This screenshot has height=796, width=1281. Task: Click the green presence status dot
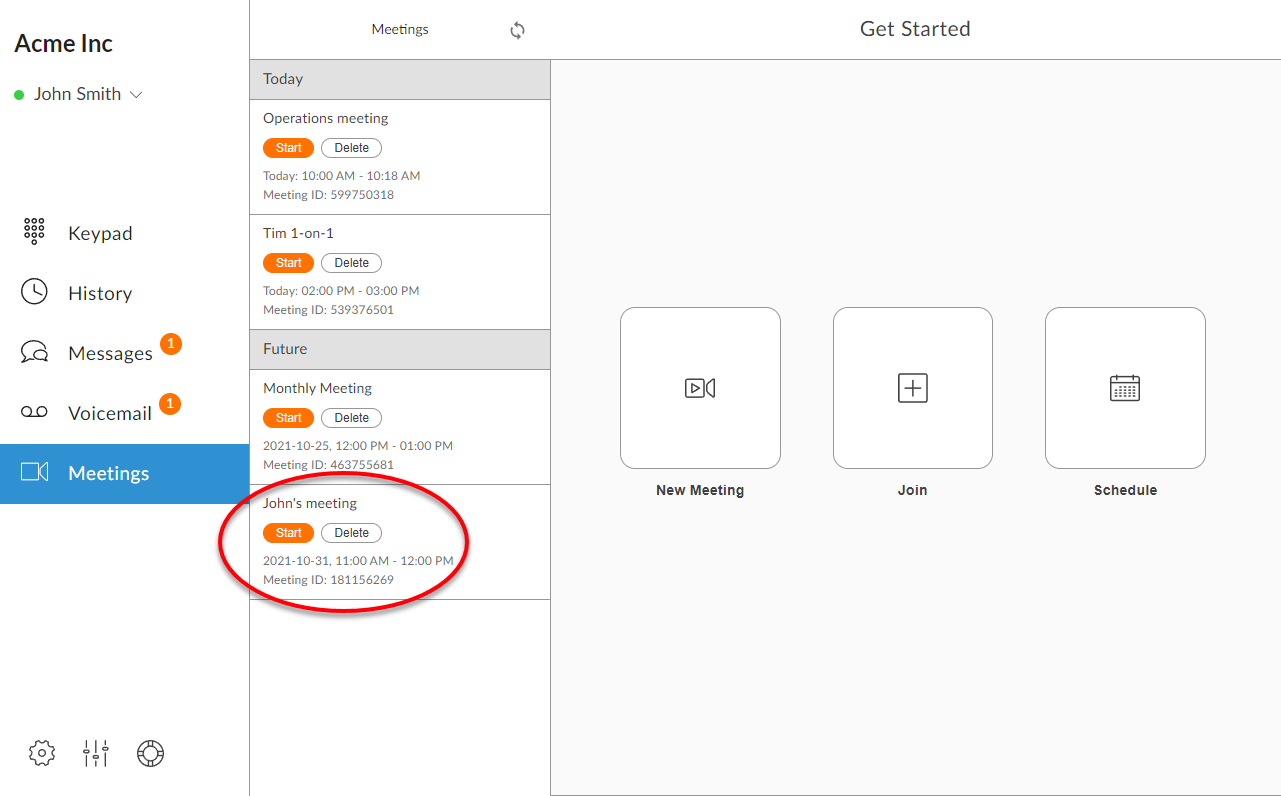pyautogui.click(x=19, y=95)
